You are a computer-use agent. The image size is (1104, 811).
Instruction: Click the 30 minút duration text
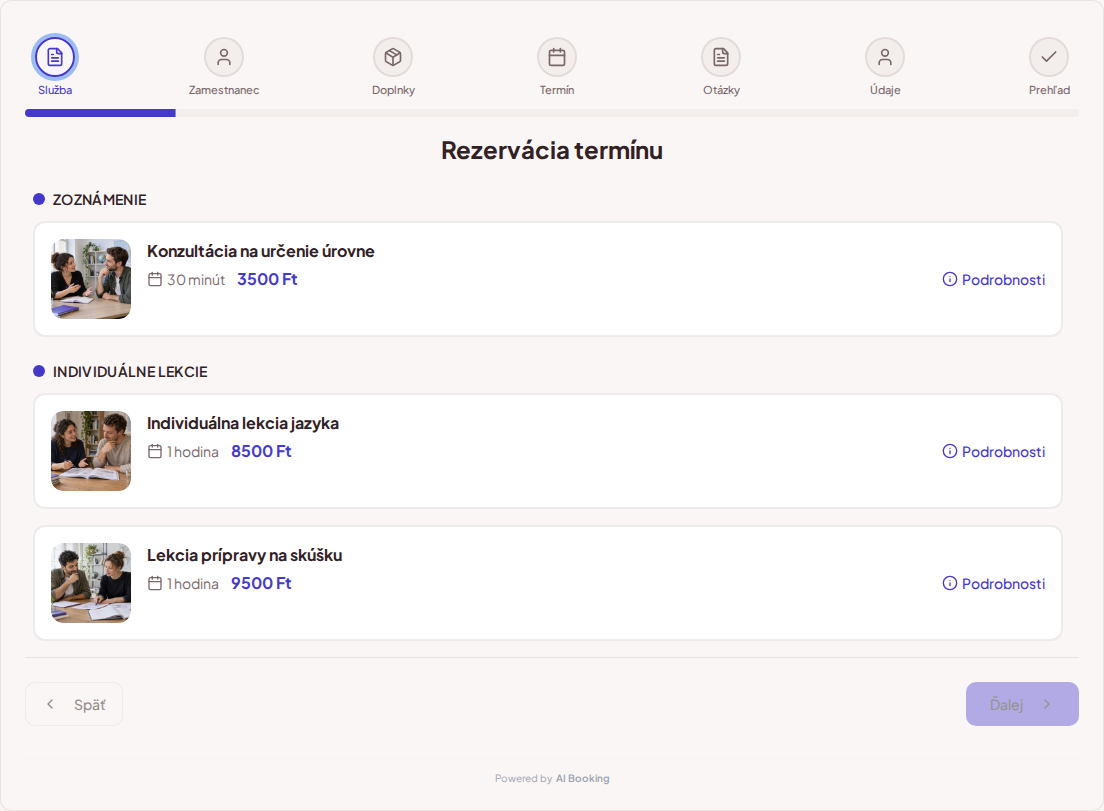click(196, 280)
